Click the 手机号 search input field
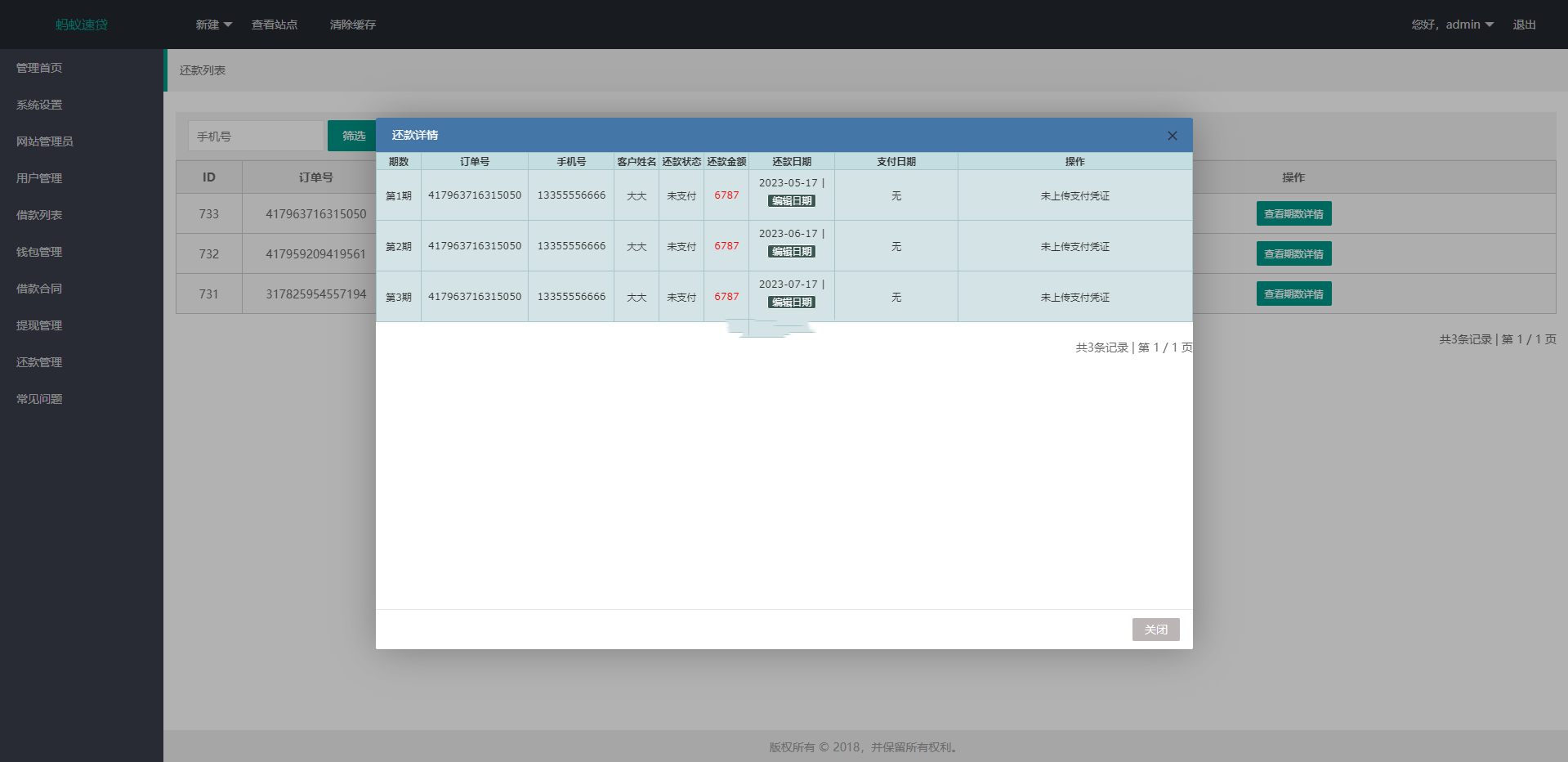1568x762 pixels. pyautogui.click(x=256, y=136)
